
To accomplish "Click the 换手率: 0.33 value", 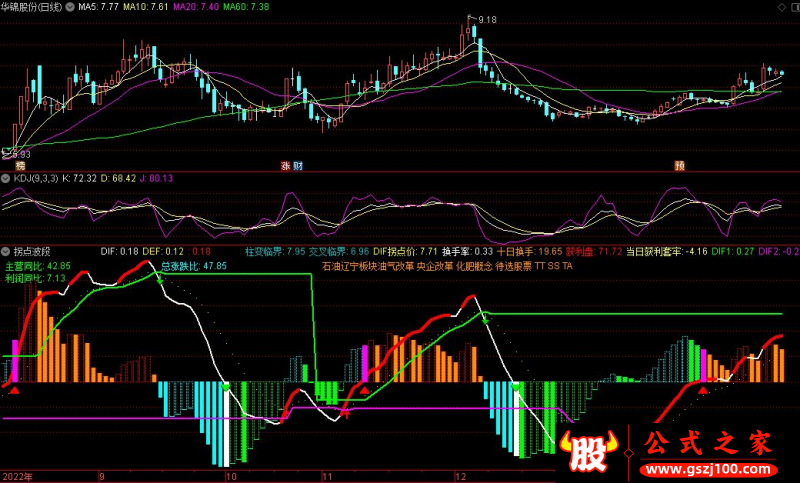I will [x=467, y=251].
